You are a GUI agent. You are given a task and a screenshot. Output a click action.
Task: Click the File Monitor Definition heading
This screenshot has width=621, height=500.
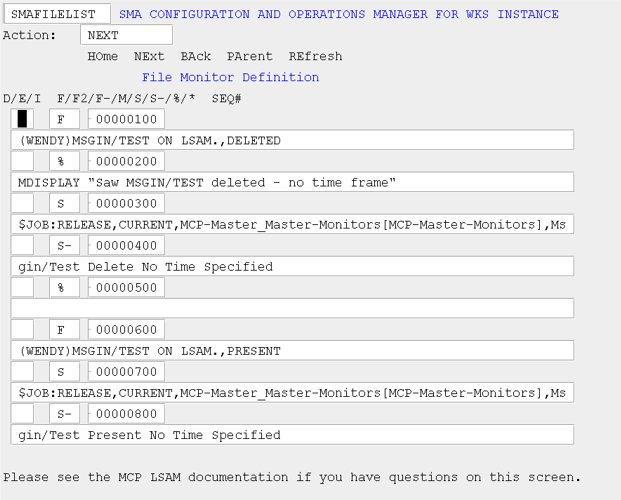coord(230,77)
